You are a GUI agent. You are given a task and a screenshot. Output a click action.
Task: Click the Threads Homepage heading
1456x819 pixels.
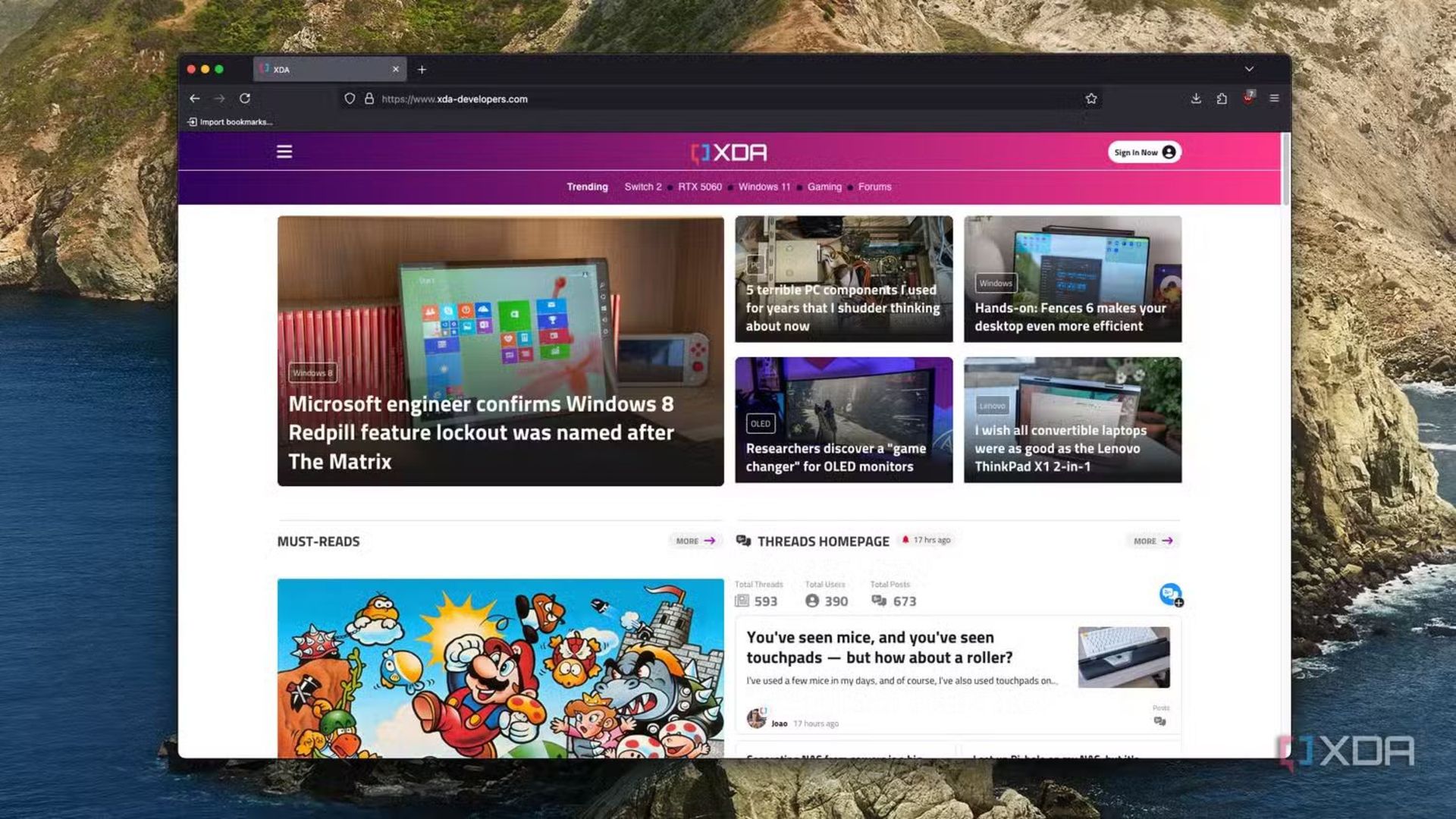click(x=824, y=541)
